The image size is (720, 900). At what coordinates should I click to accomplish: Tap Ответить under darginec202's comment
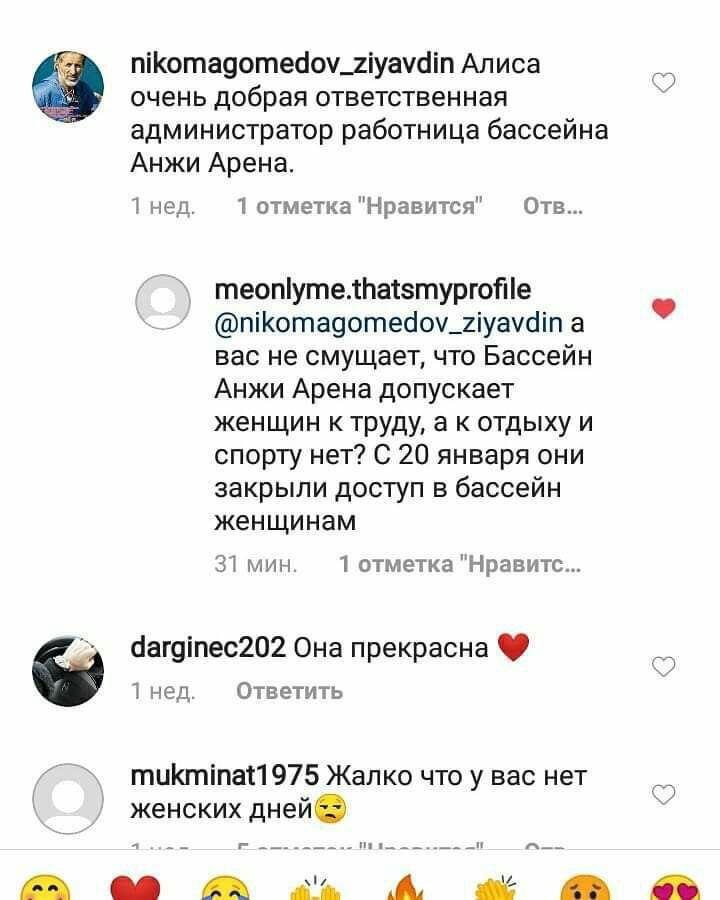(290, 690)
